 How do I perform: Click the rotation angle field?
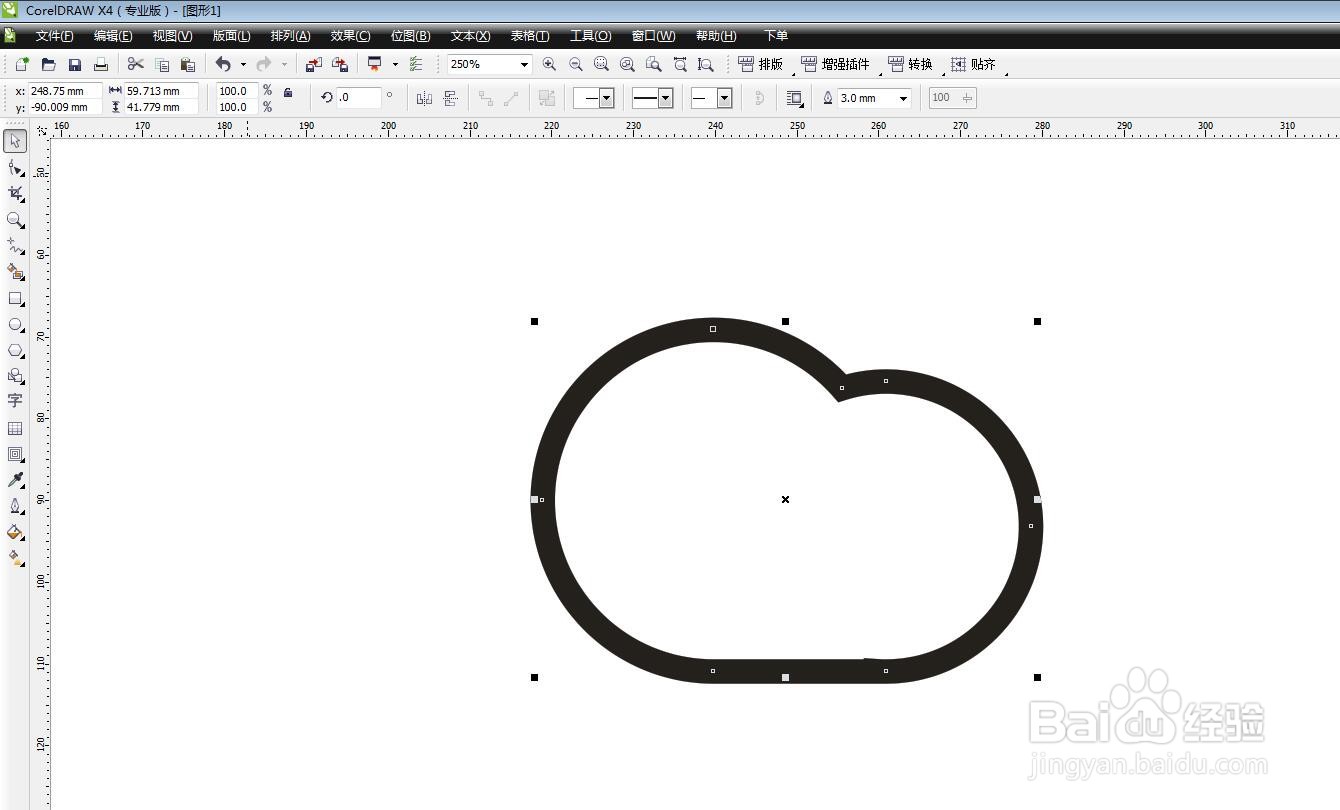[x=359, y=98]
